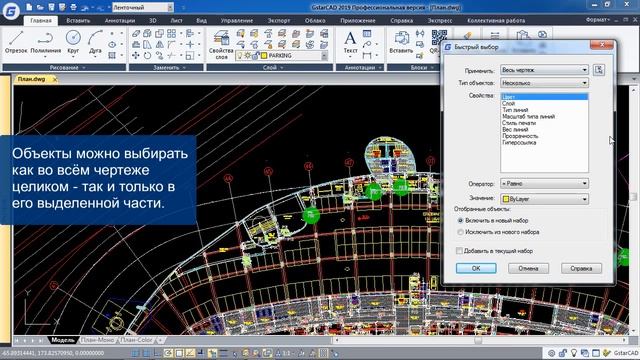This screenshot has height=360, width=640.
Task: Switch to the Аннотации ribbon tab
Action: pos(120,20)
